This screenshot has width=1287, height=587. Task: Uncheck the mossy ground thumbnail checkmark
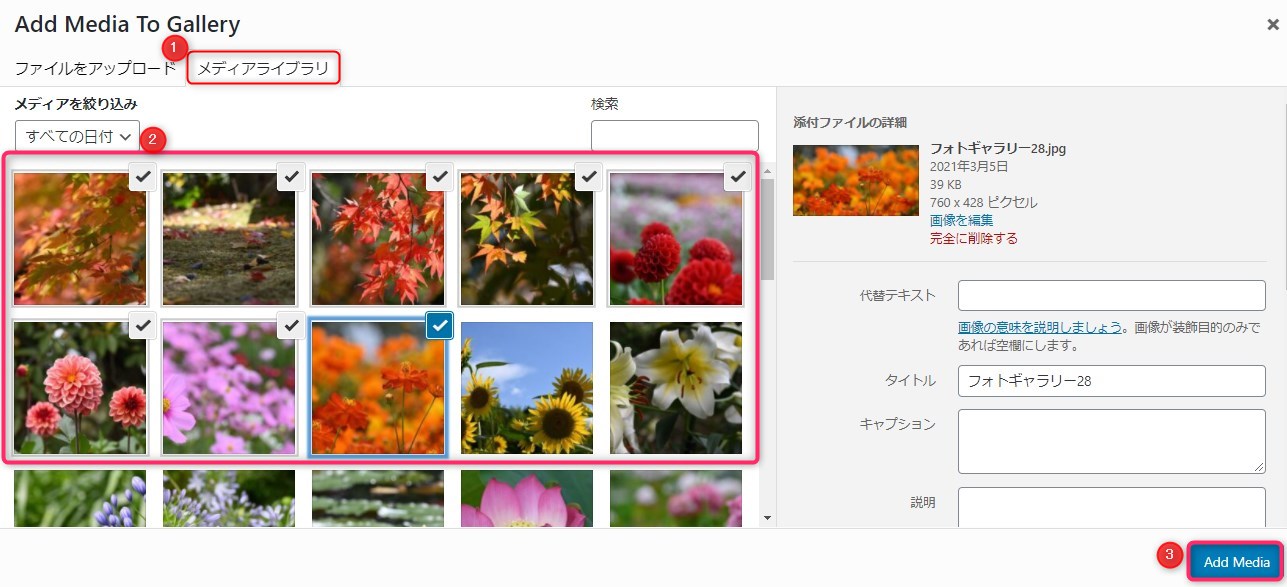tap(292, 177)
